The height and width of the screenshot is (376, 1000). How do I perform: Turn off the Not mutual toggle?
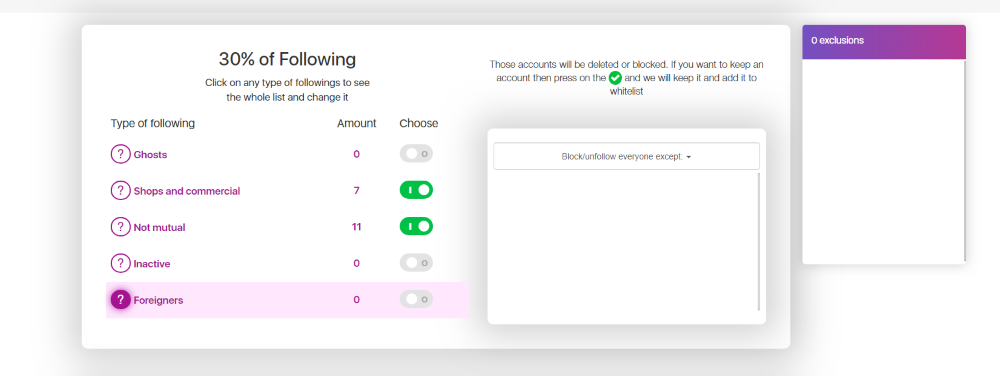pyautogui.click(x=416, y=226)
